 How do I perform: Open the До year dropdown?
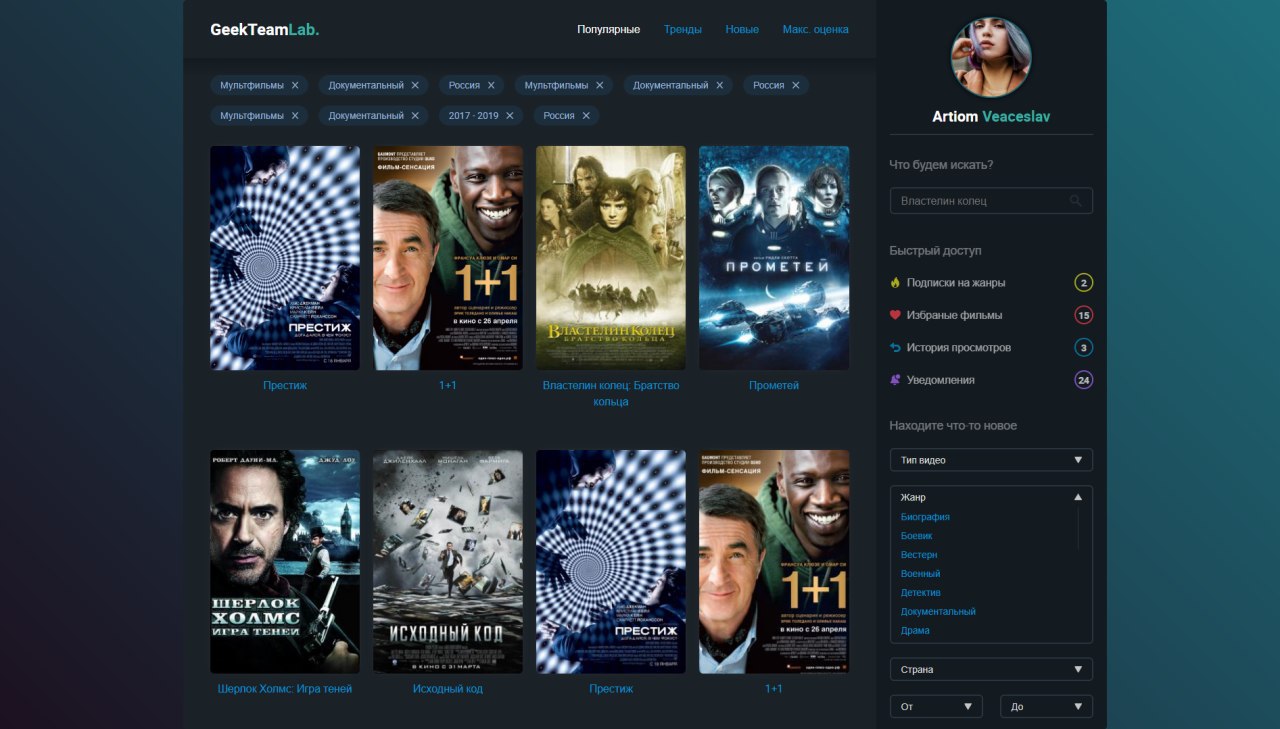click(1046, 706)
